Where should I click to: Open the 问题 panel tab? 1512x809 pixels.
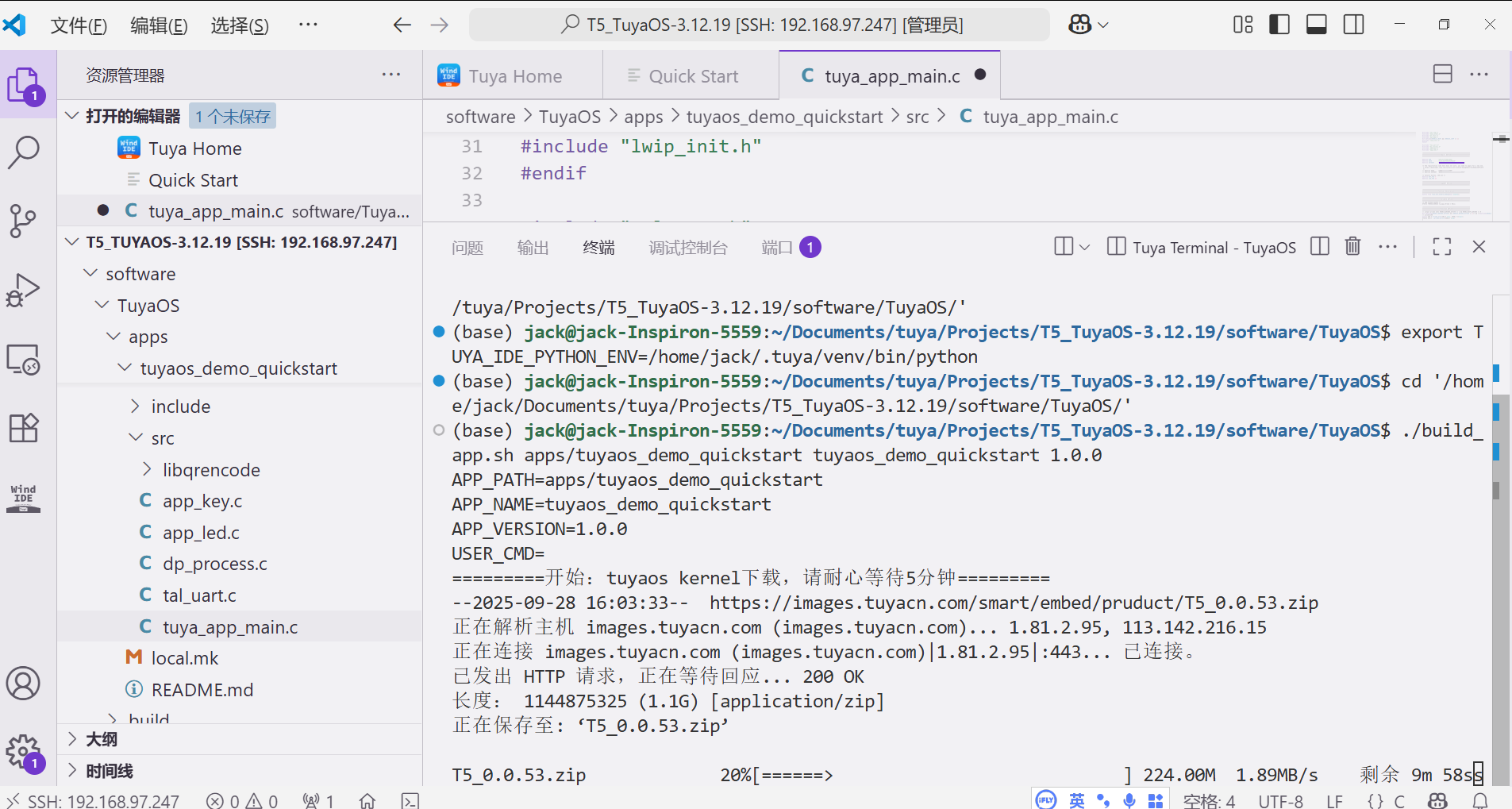click(x=467, y=248)
